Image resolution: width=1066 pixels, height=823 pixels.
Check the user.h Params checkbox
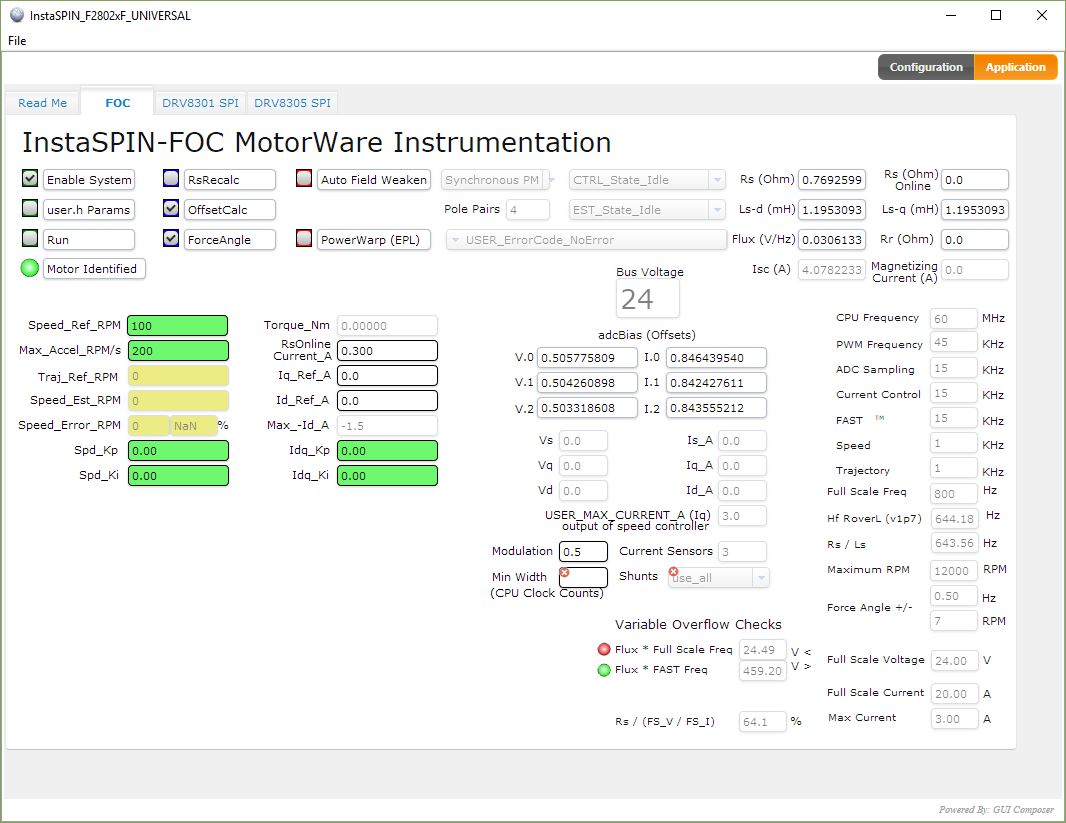(30, 208)
